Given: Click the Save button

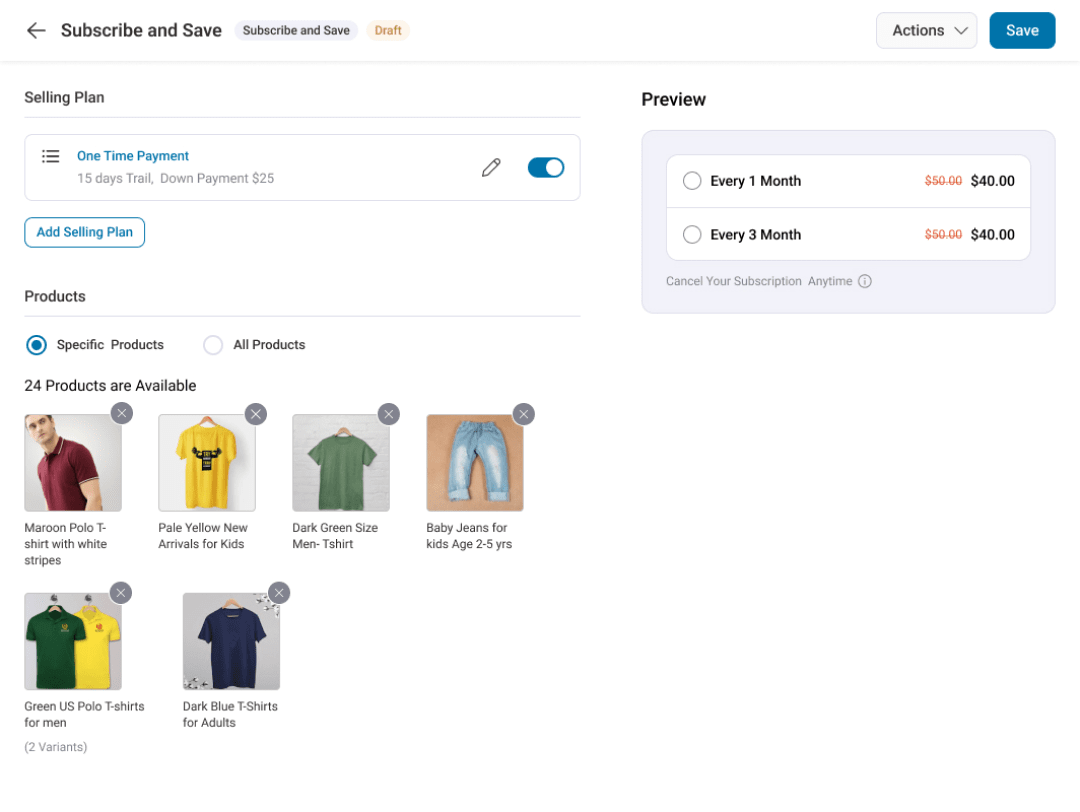Looking at the screenshot, I should coord(1022,30).
